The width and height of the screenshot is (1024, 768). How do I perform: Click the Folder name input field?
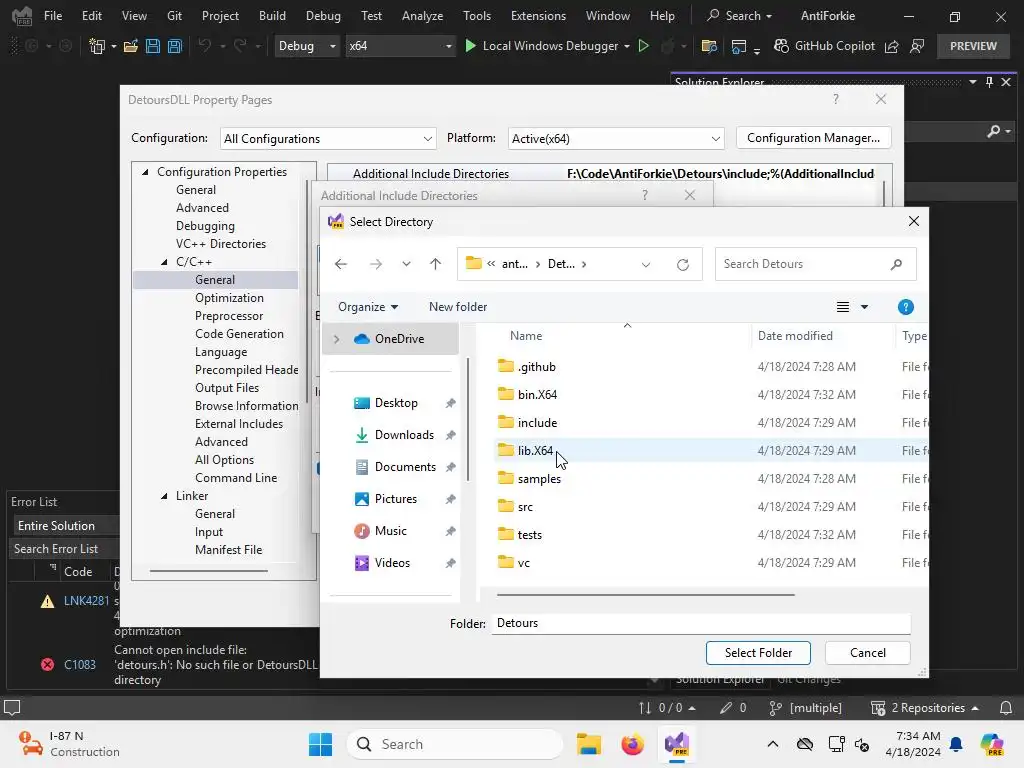pos(701,623)
